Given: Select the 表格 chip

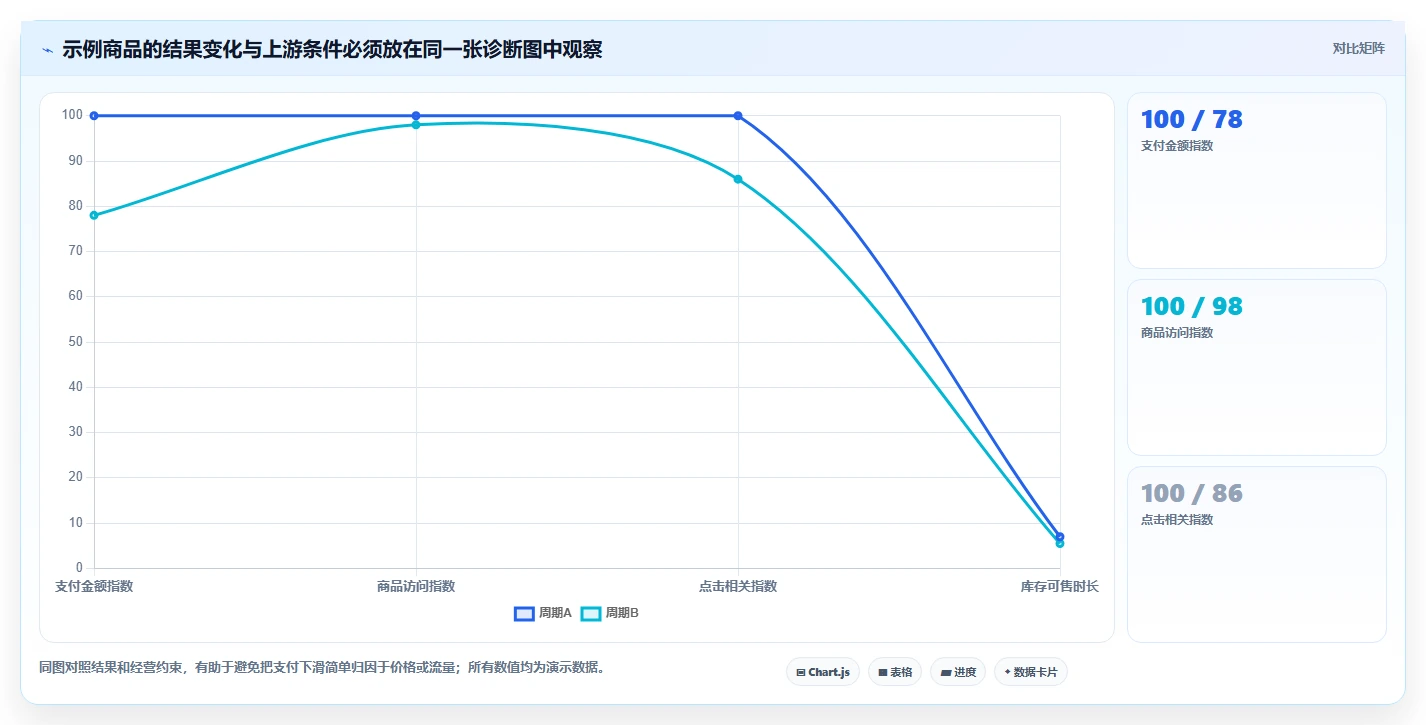Looking at the screenshot, I should (895, 672).
